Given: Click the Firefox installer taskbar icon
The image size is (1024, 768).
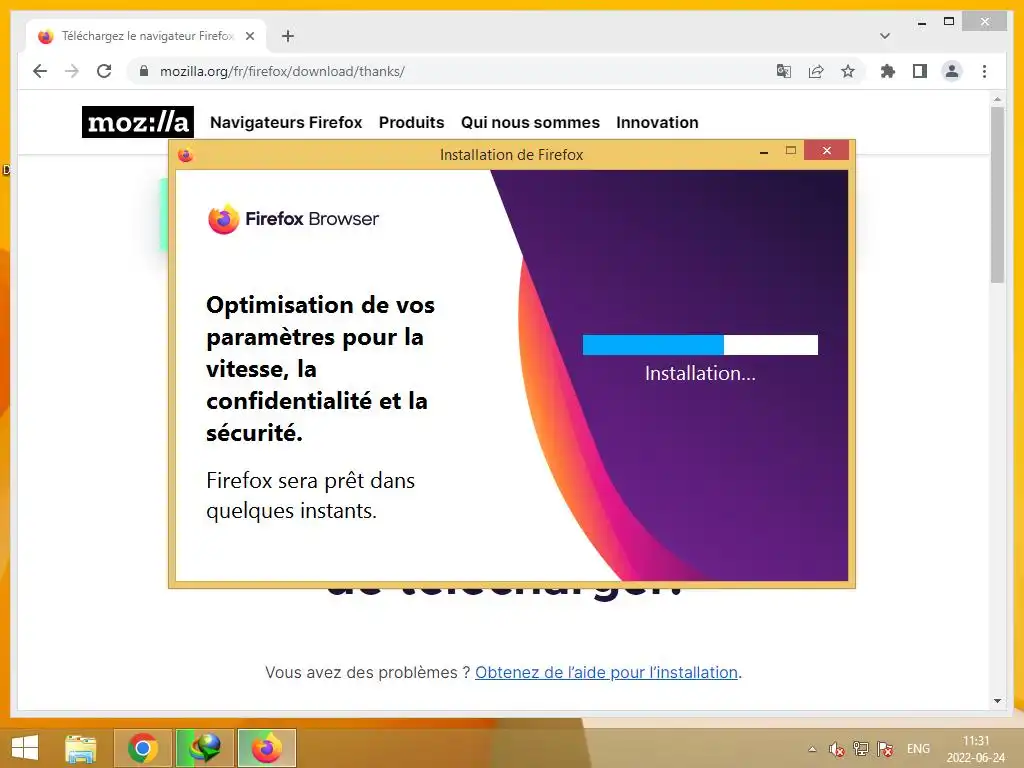Looking at the screenshot, I should (266, 748).
